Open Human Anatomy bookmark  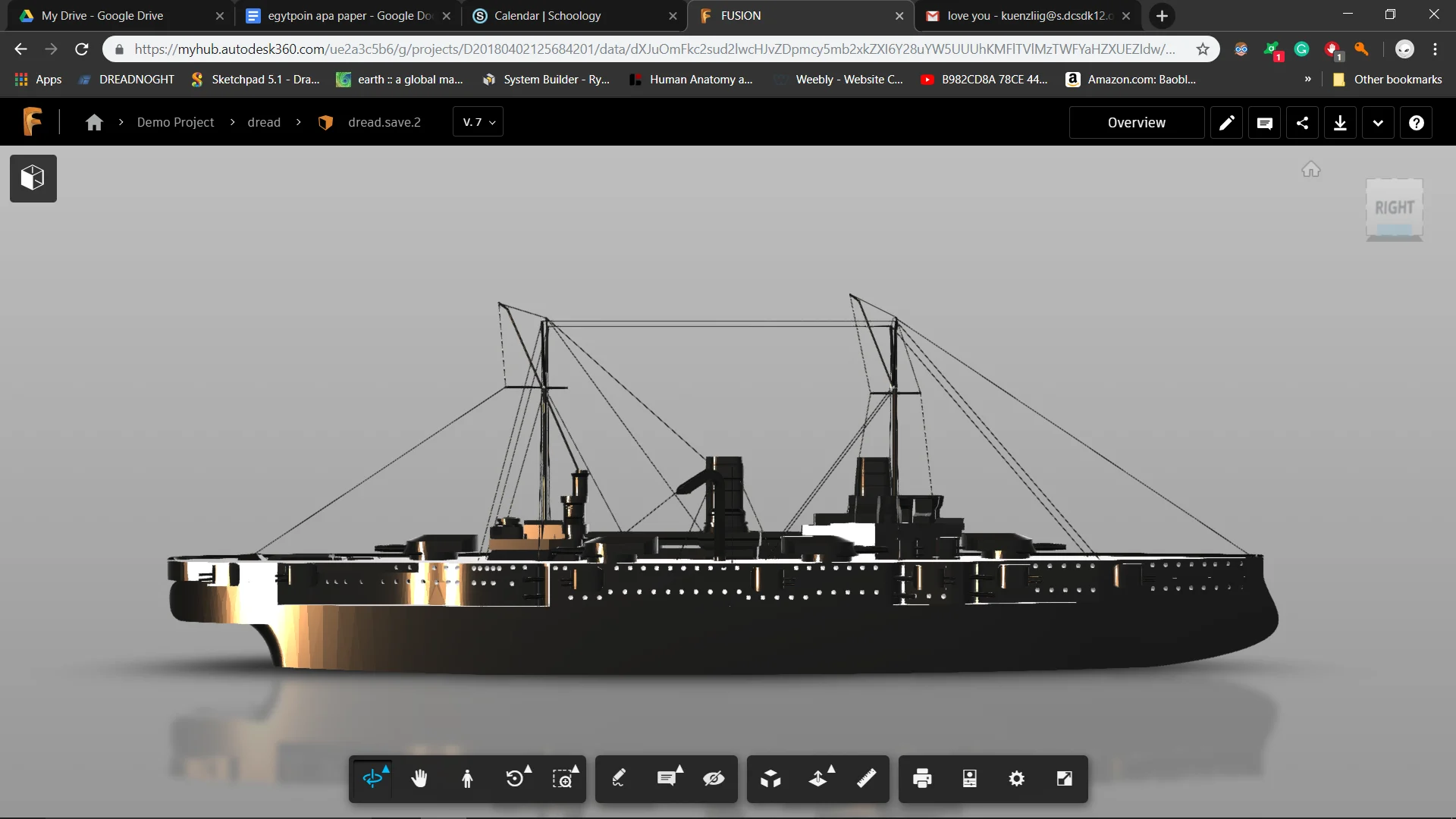691,80
